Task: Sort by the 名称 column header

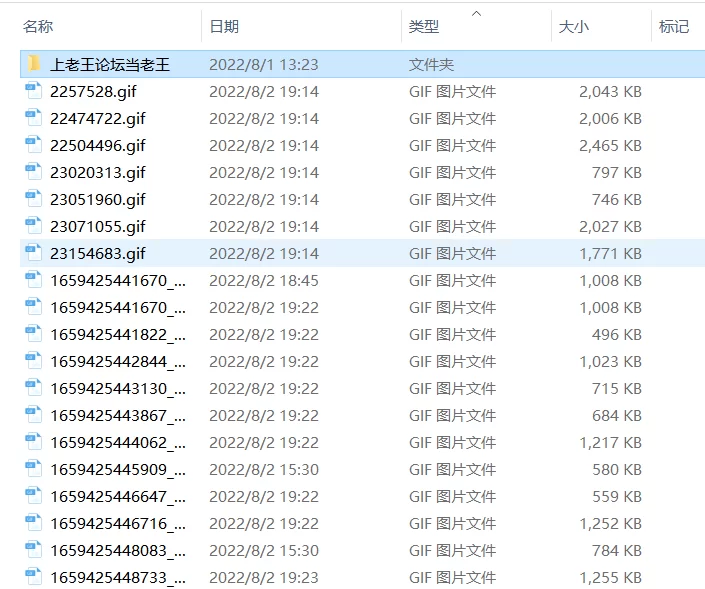Action: click(x=38, y=26)
